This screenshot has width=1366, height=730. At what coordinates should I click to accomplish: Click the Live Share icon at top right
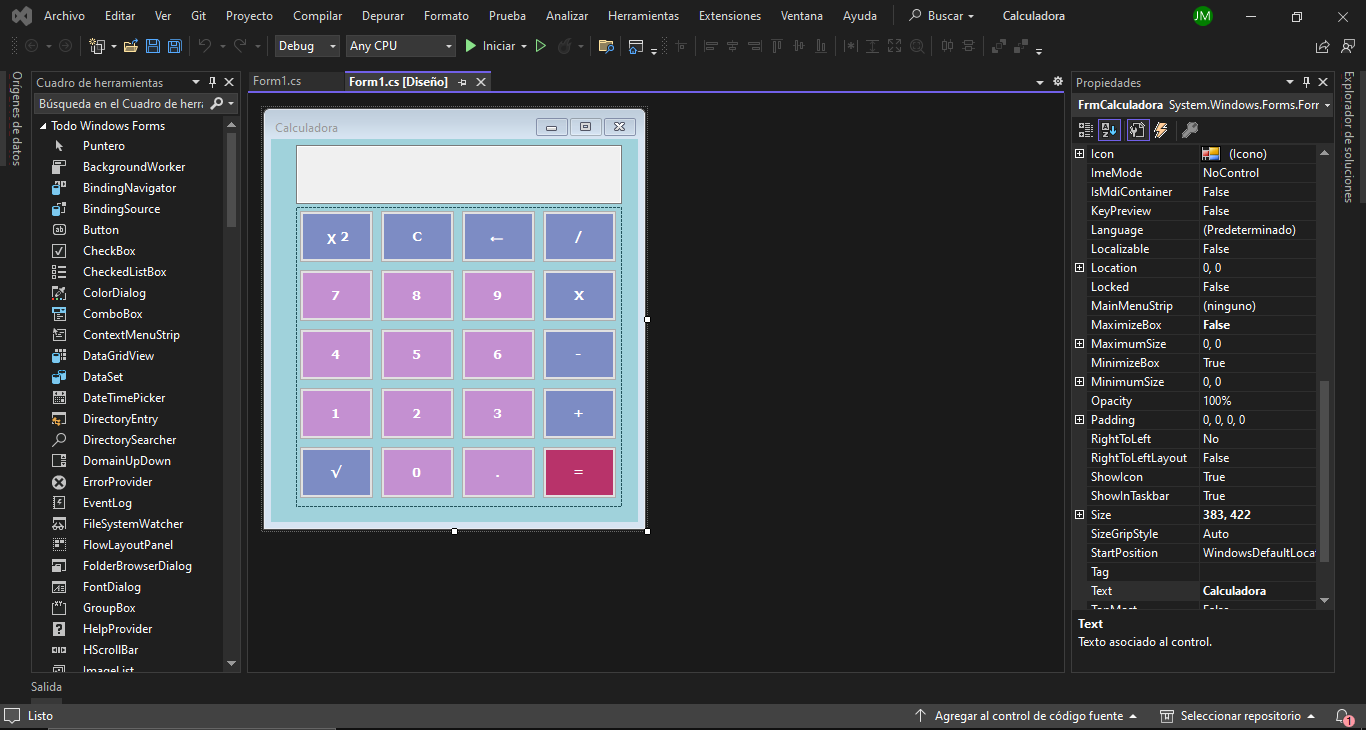tap(1322, 46)
